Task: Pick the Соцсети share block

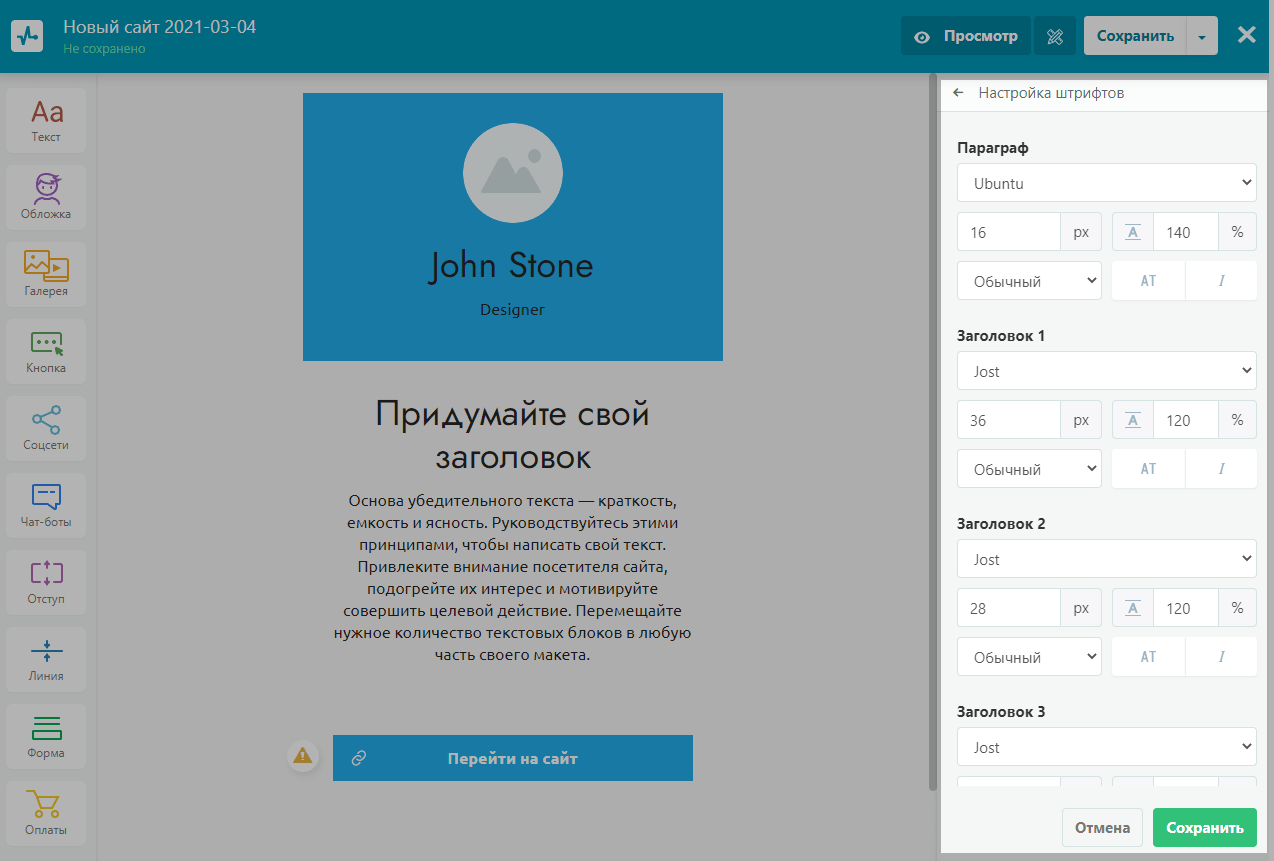Action: 46,428
